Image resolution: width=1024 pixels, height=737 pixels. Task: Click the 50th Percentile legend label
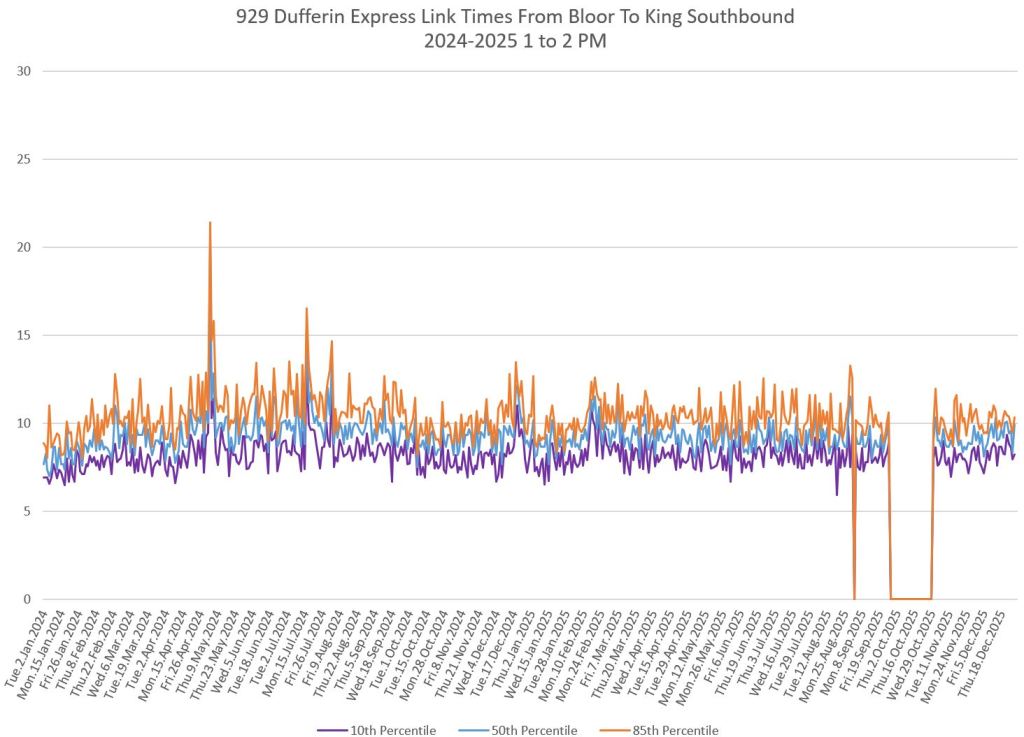532,730
